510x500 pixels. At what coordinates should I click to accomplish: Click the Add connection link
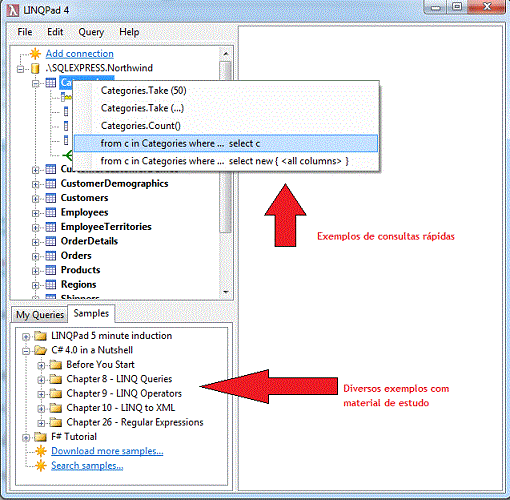pos(80,54)
